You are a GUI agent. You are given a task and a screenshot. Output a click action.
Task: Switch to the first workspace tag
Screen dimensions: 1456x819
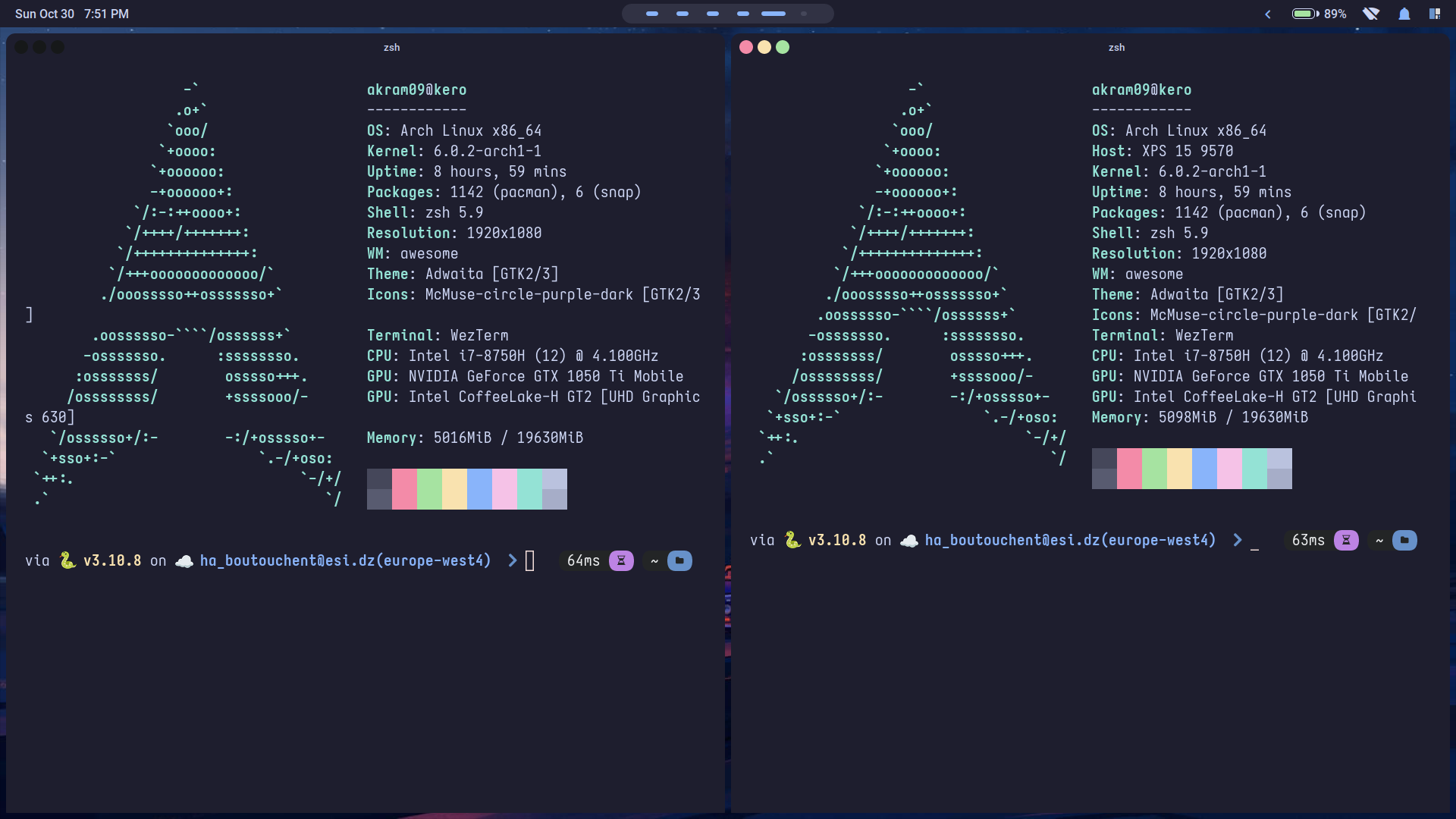(x=652, y=14)
